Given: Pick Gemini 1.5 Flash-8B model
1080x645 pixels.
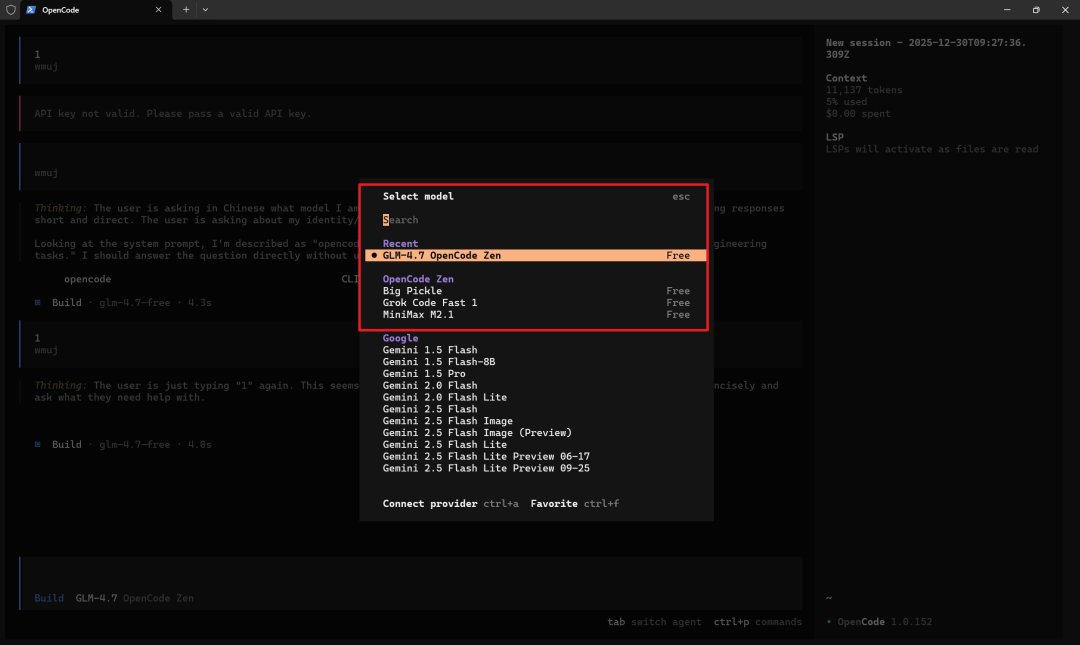Looking at the screenshot, I should (439, 362).
